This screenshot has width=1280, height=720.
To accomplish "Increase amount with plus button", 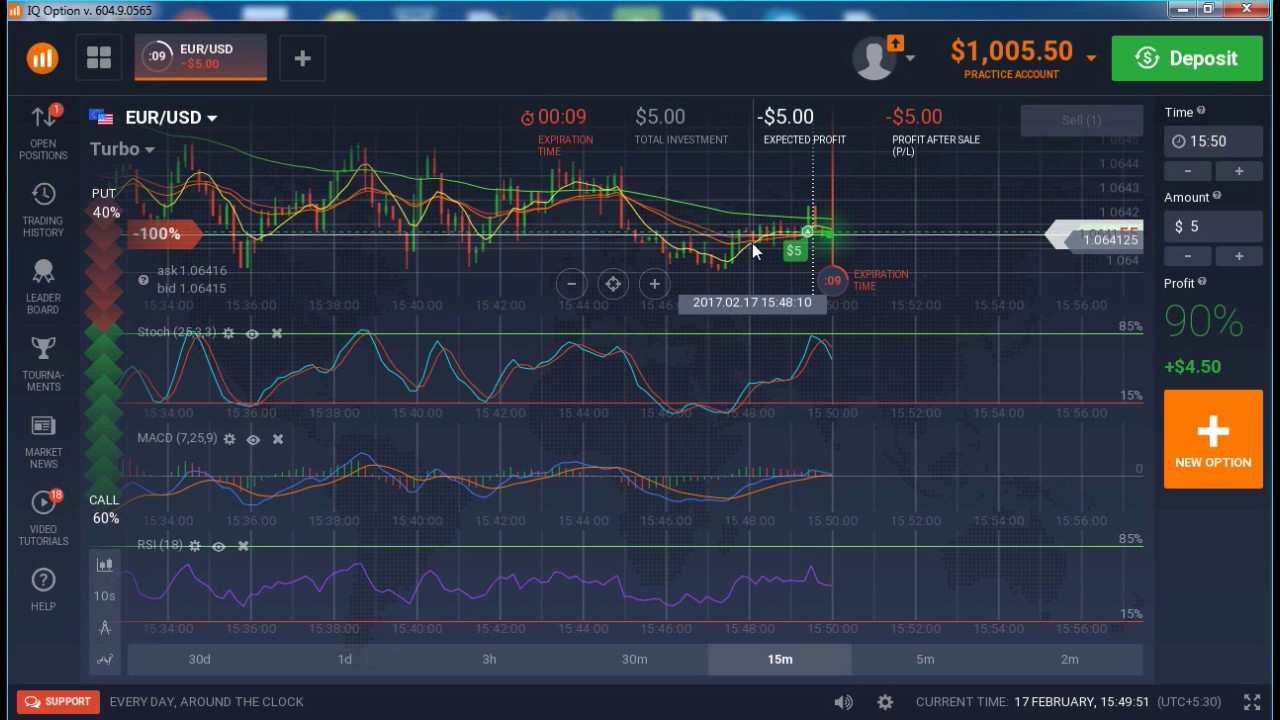I will (x=1239, y=256).
